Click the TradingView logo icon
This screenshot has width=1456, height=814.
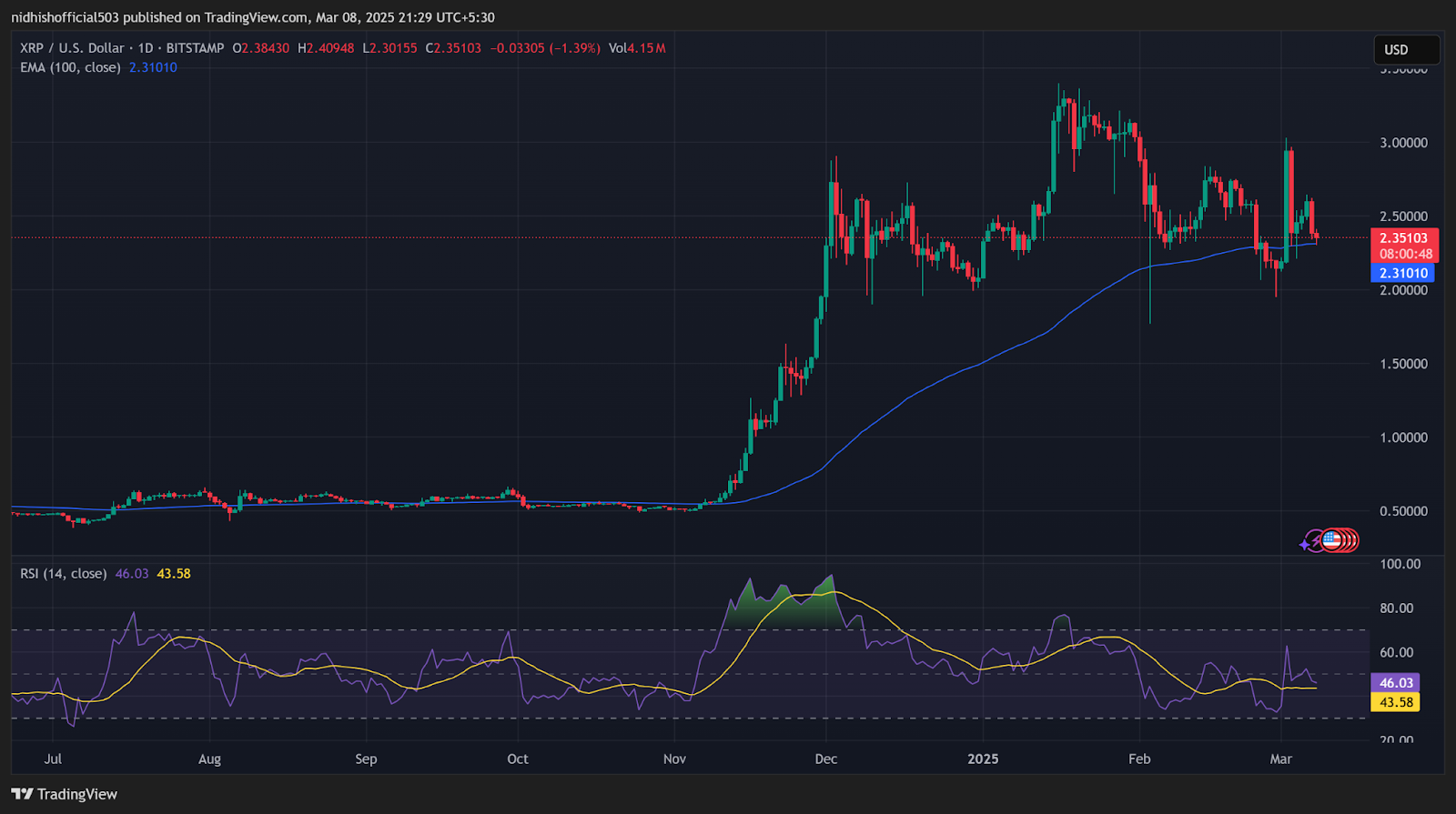pyautogui.click(x=22, y=794)
